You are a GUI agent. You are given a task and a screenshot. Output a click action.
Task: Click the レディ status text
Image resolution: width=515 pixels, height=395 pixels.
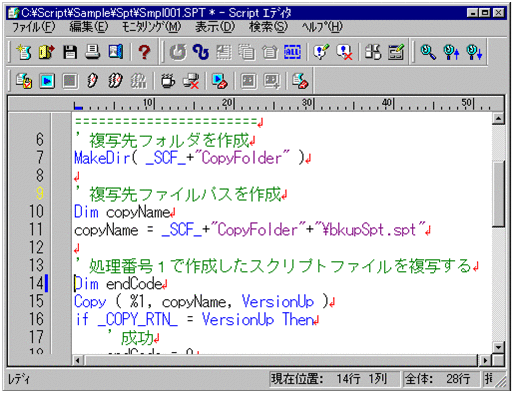[19, 379]
